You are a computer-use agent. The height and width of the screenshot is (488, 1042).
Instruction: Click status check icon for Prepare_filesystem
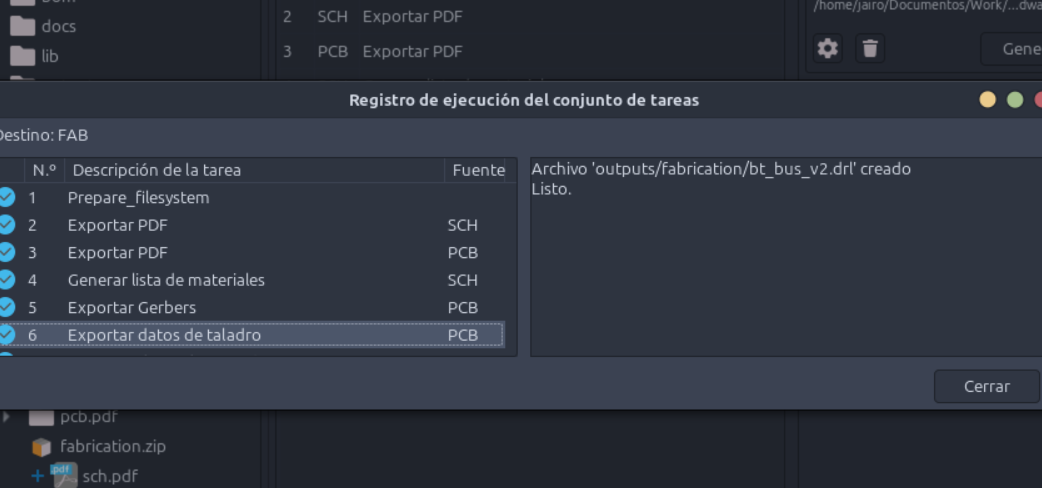click(x=6, y=197)
